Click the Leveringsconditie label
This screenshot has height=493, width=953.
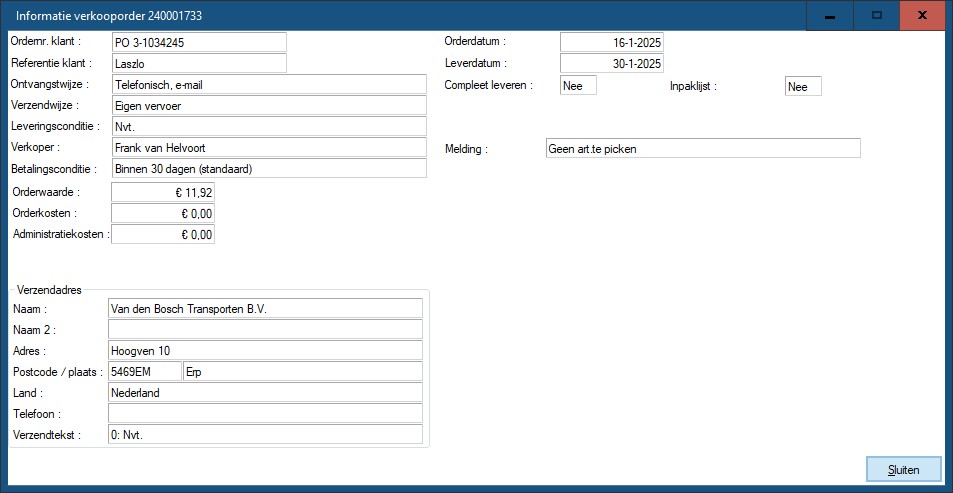(x=56, y=126)
